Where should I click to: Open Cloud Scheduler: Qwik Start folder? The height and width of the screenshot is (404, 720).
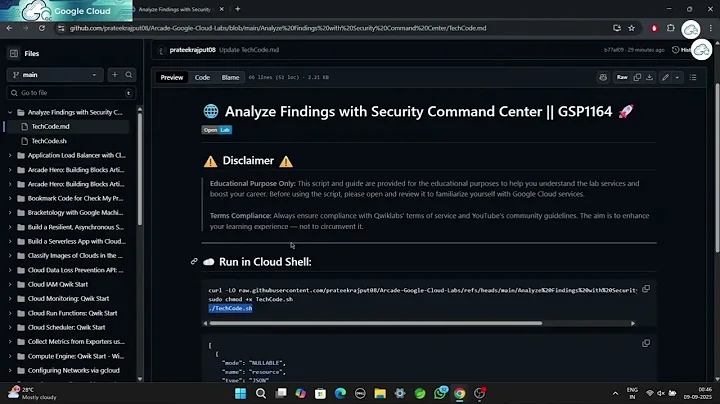click(66, 327)
